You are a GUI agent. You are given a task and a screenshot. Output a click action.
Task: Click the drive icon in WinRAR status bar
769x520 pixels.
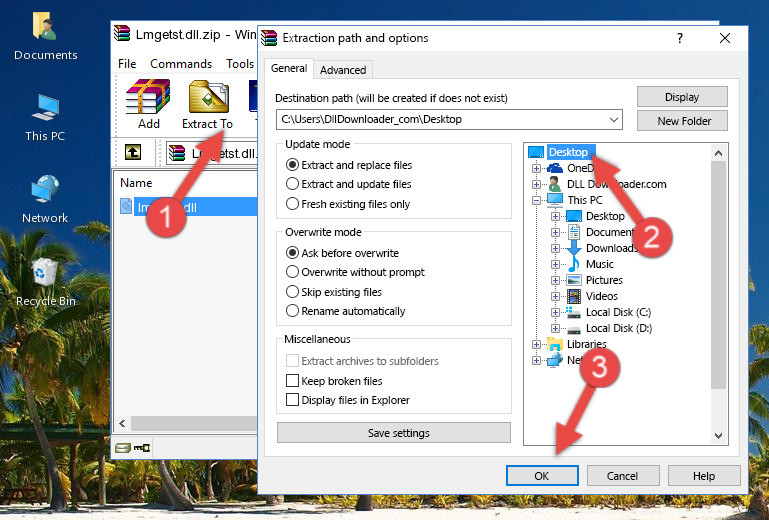tap(123, 447)
